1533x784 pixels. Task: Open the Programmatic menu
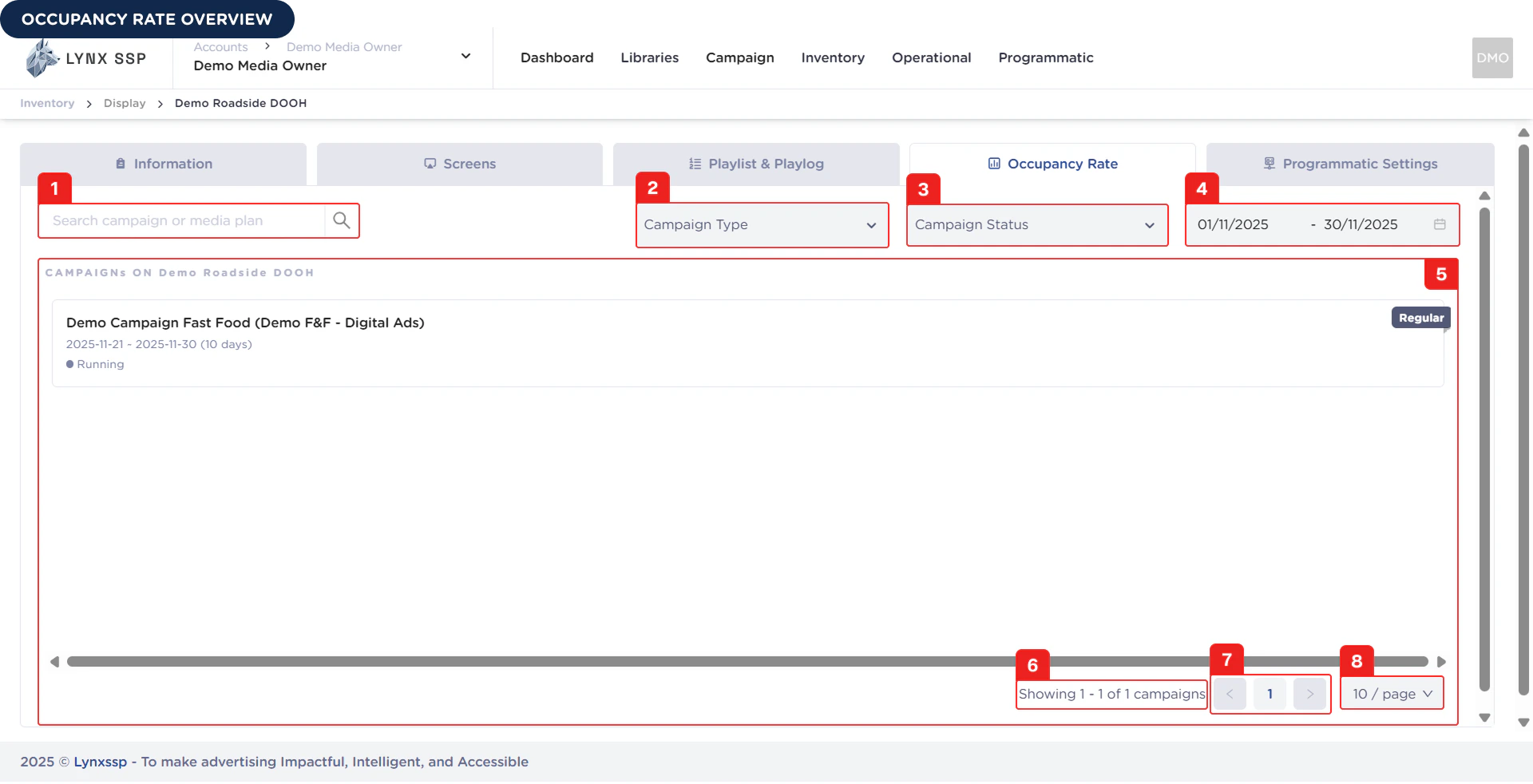(x=1046, y=57)
